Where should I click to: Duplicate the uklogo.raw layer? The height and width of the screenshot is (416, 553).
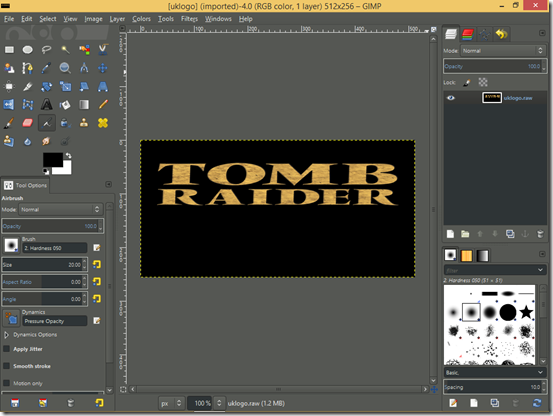pos(510,234)
